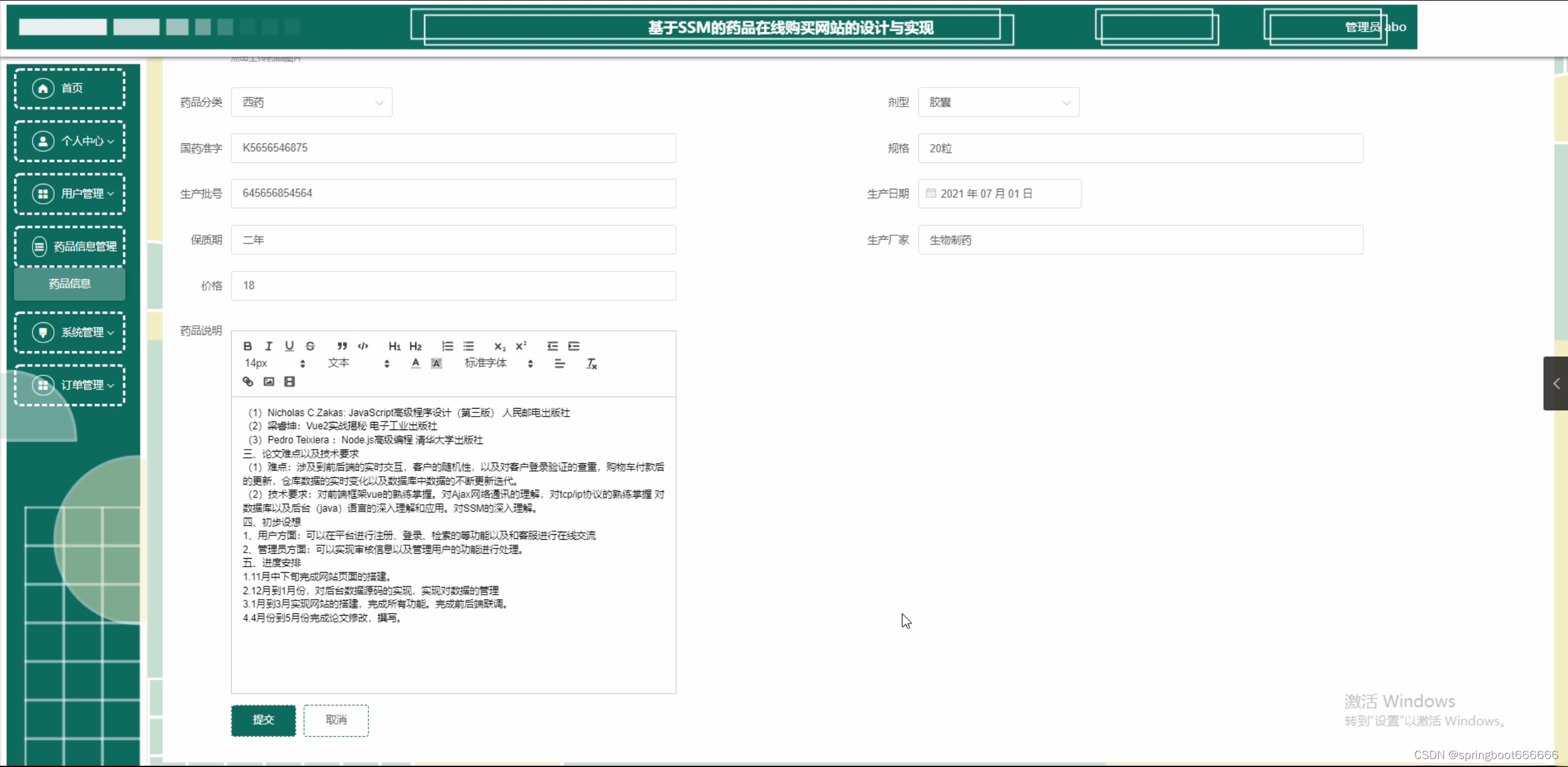This screenshot has width=1568, height=767.
Task: Toggle italic formatting in the editor
Action: [x=268, y=346]
